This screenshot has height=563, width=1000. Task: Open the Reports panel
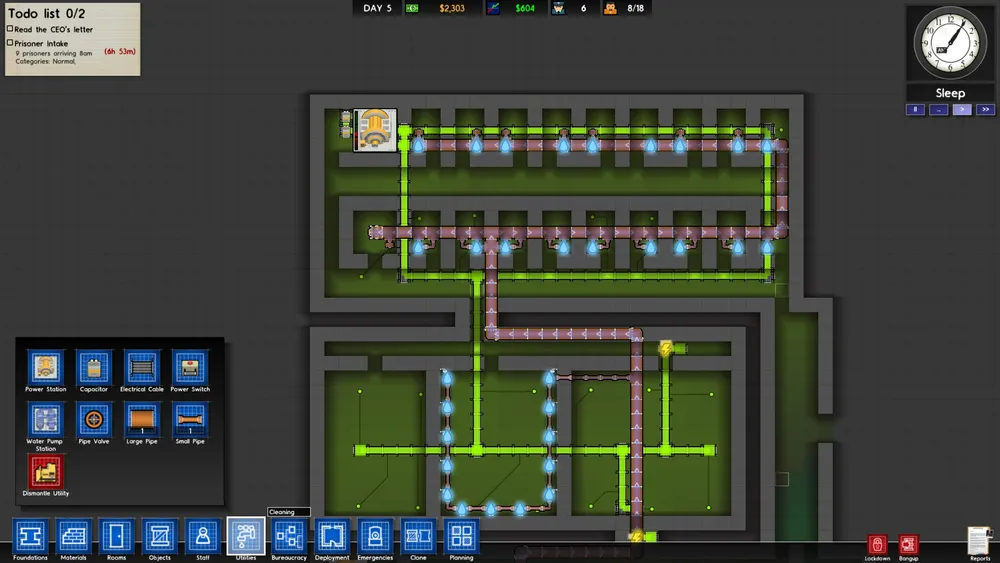click(979, 541)
